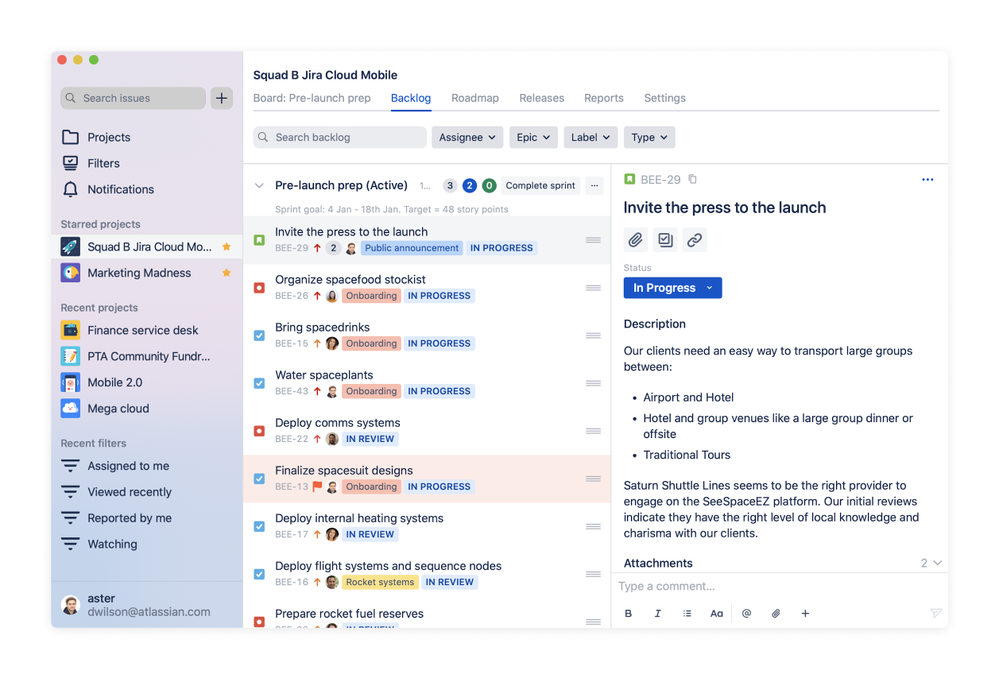Select Squad B Jira Cloud Mobile starred project
Screen dimensions: 999x679
coord(147,247)
